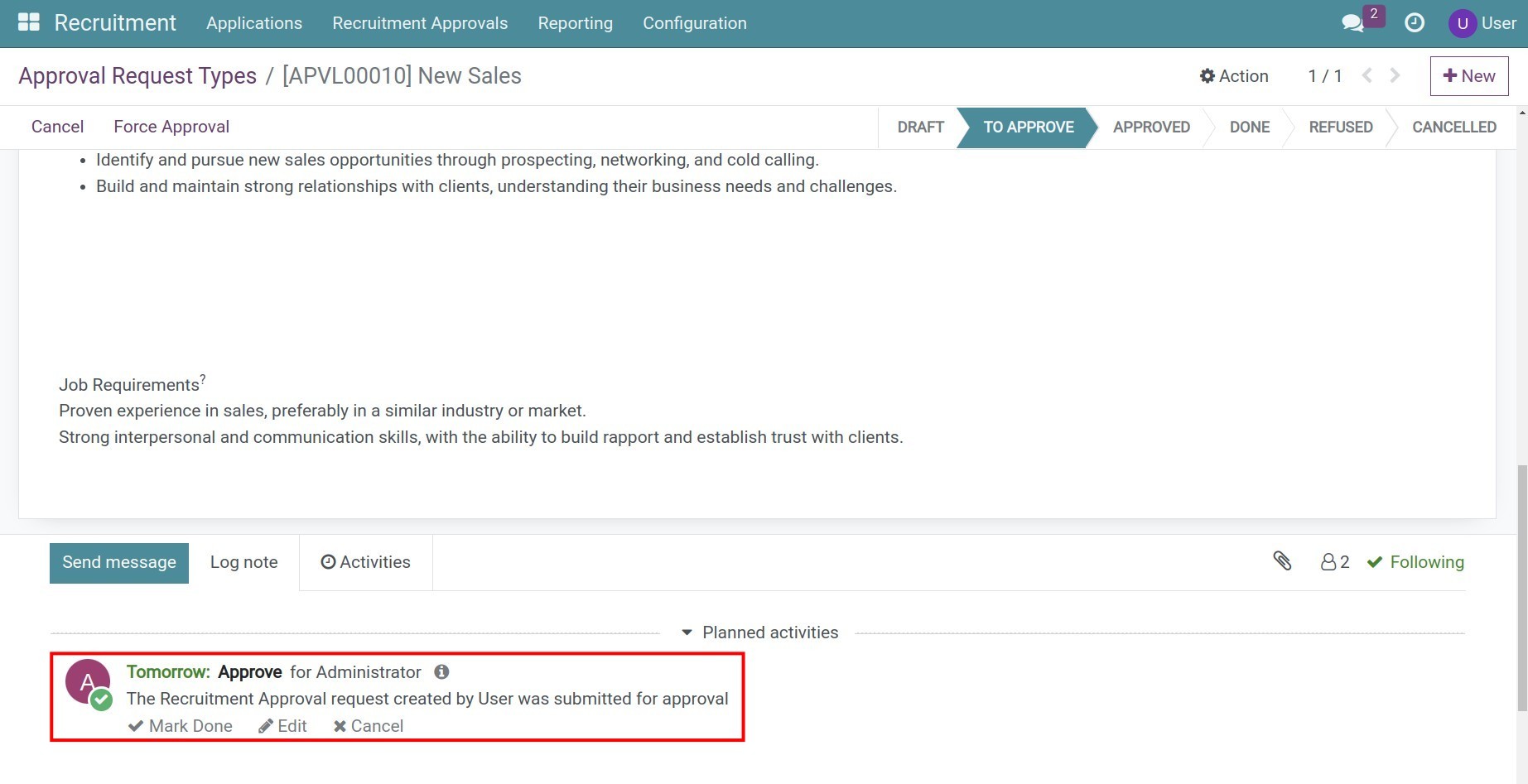
Task: Select the APPROVED stage in status bar
Action: point(1150,127)
